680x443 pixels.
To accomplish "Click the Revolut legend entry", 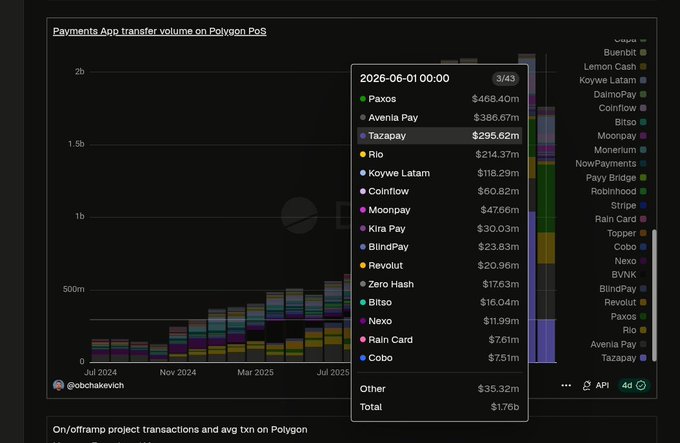I will (625, 303).
